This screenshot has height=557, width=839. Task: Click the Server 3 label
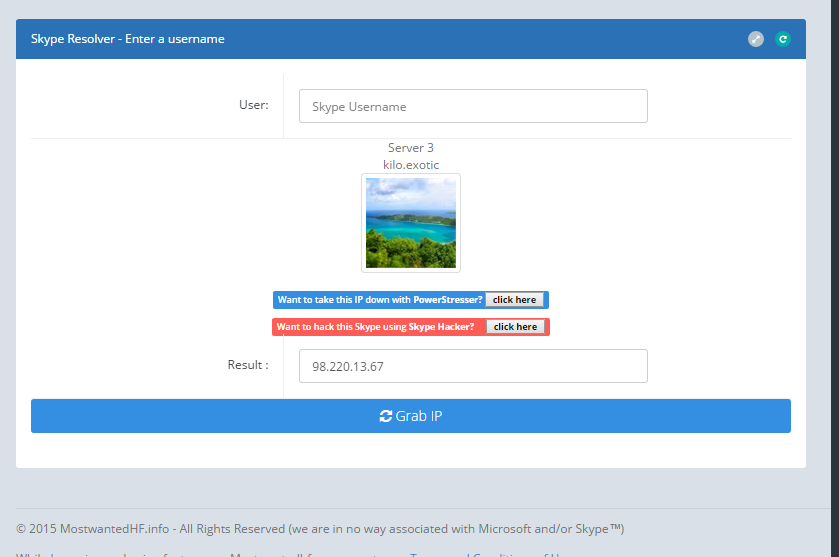411,148
